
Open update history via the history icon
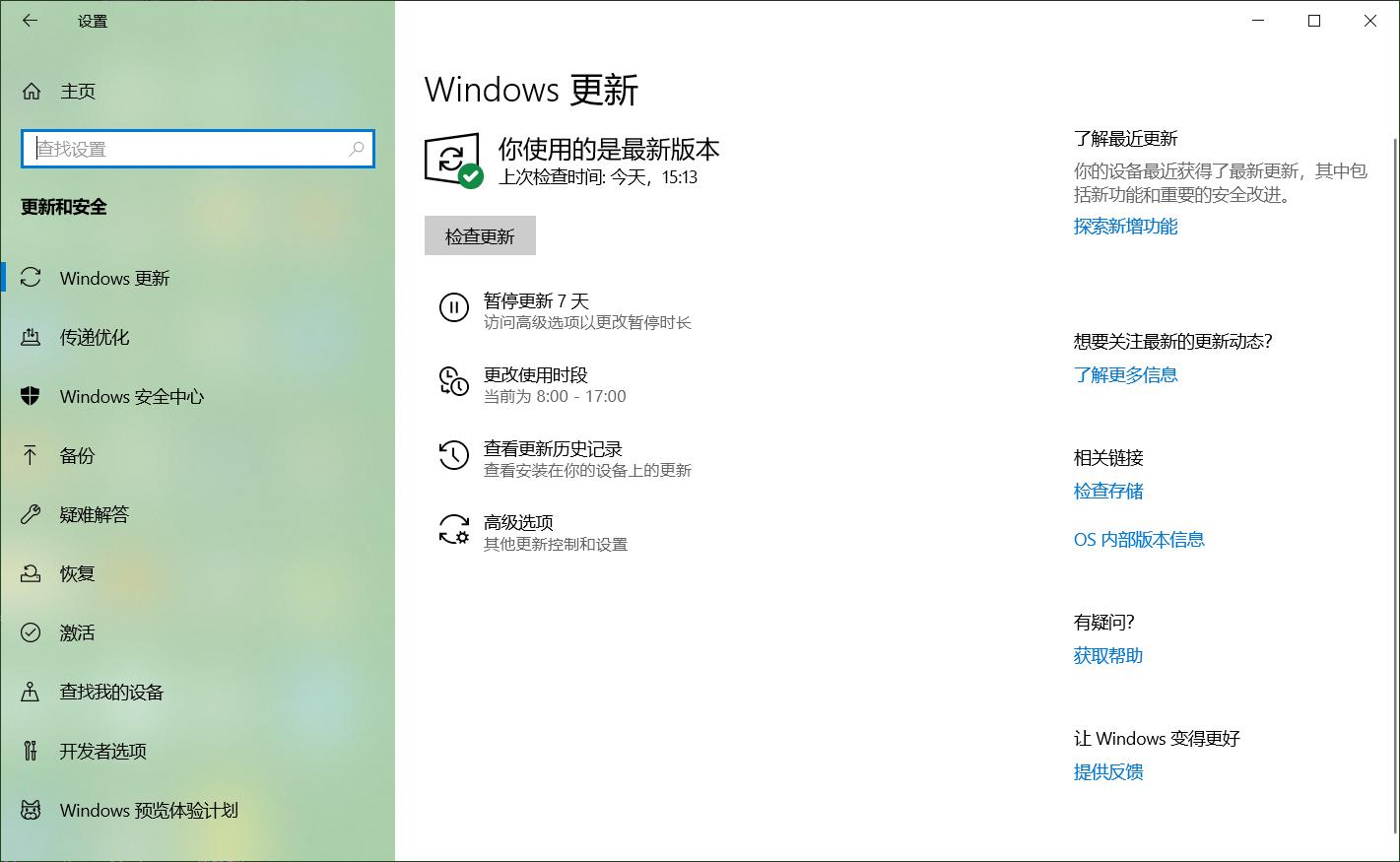pyautogui.click(x=453, y=455)
